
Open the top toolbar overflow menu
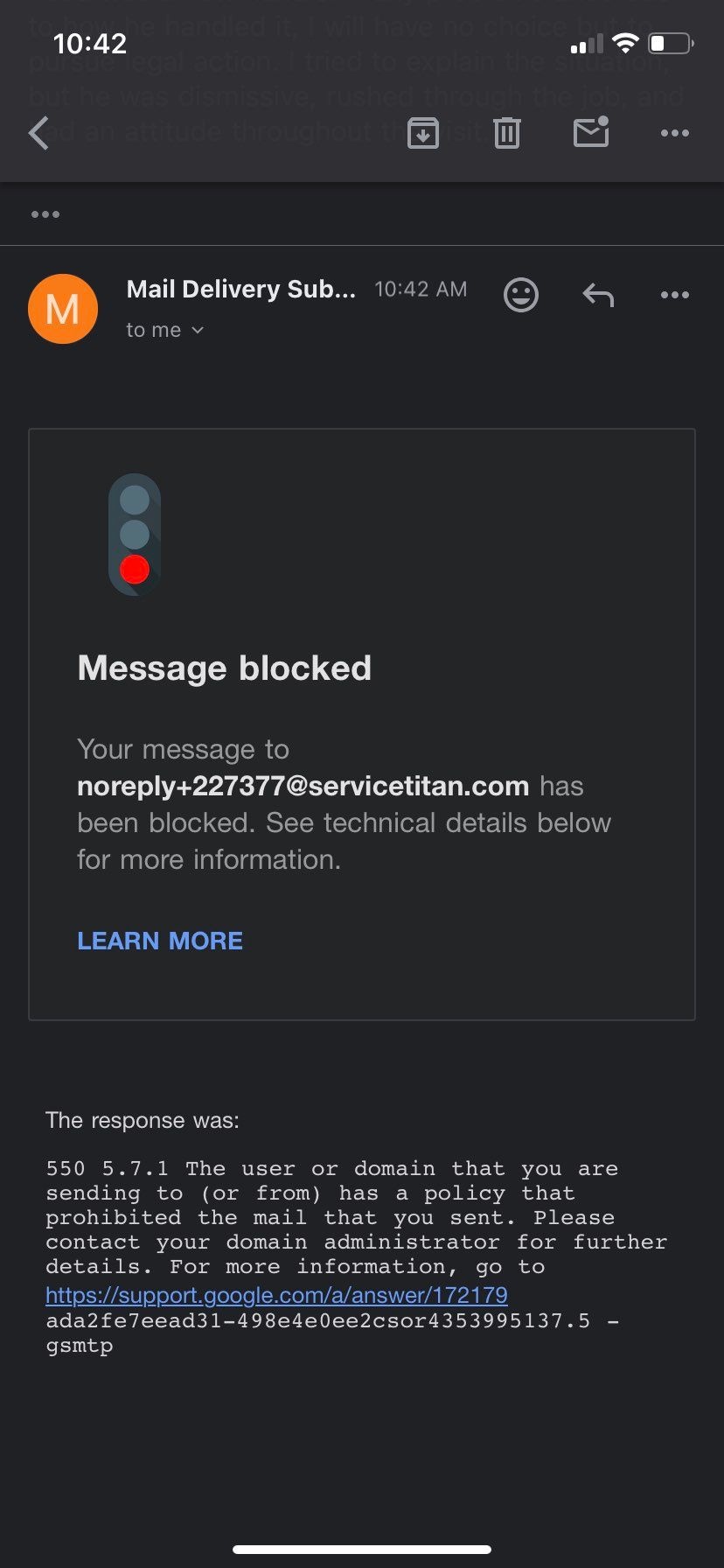(675, 133)
